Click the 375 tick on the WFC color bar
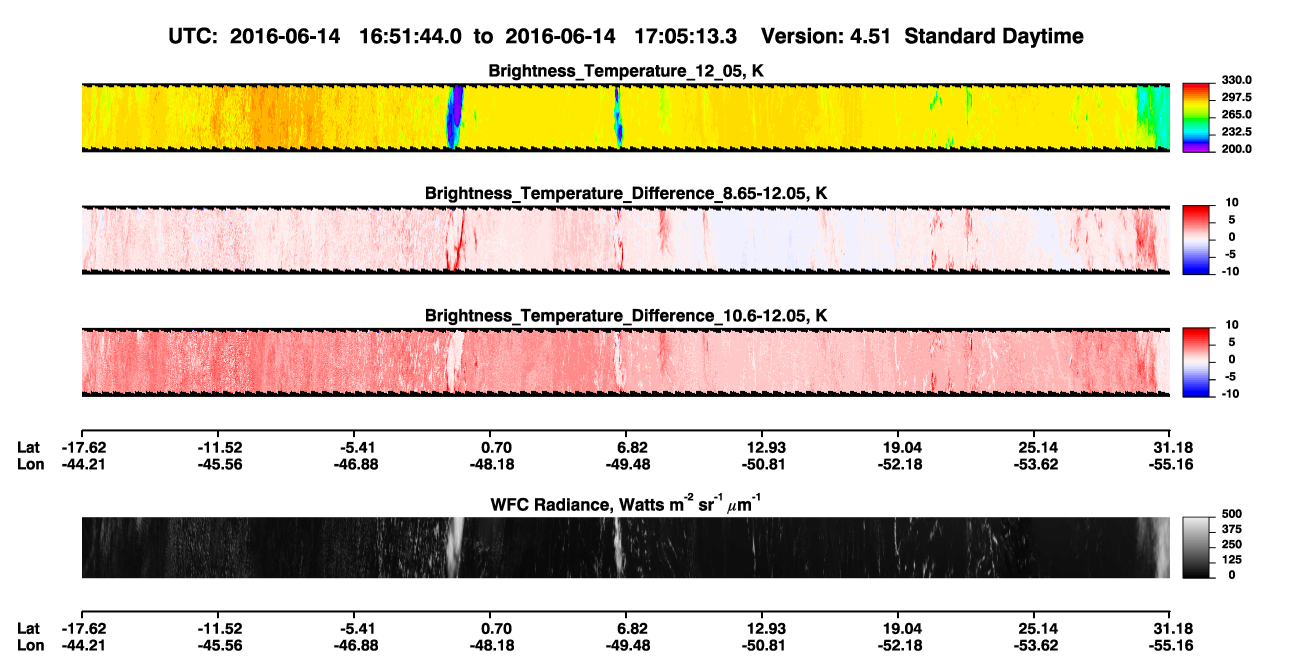Image resolution: width=1300 pixels, height=667 pixels. (1232, 529)
